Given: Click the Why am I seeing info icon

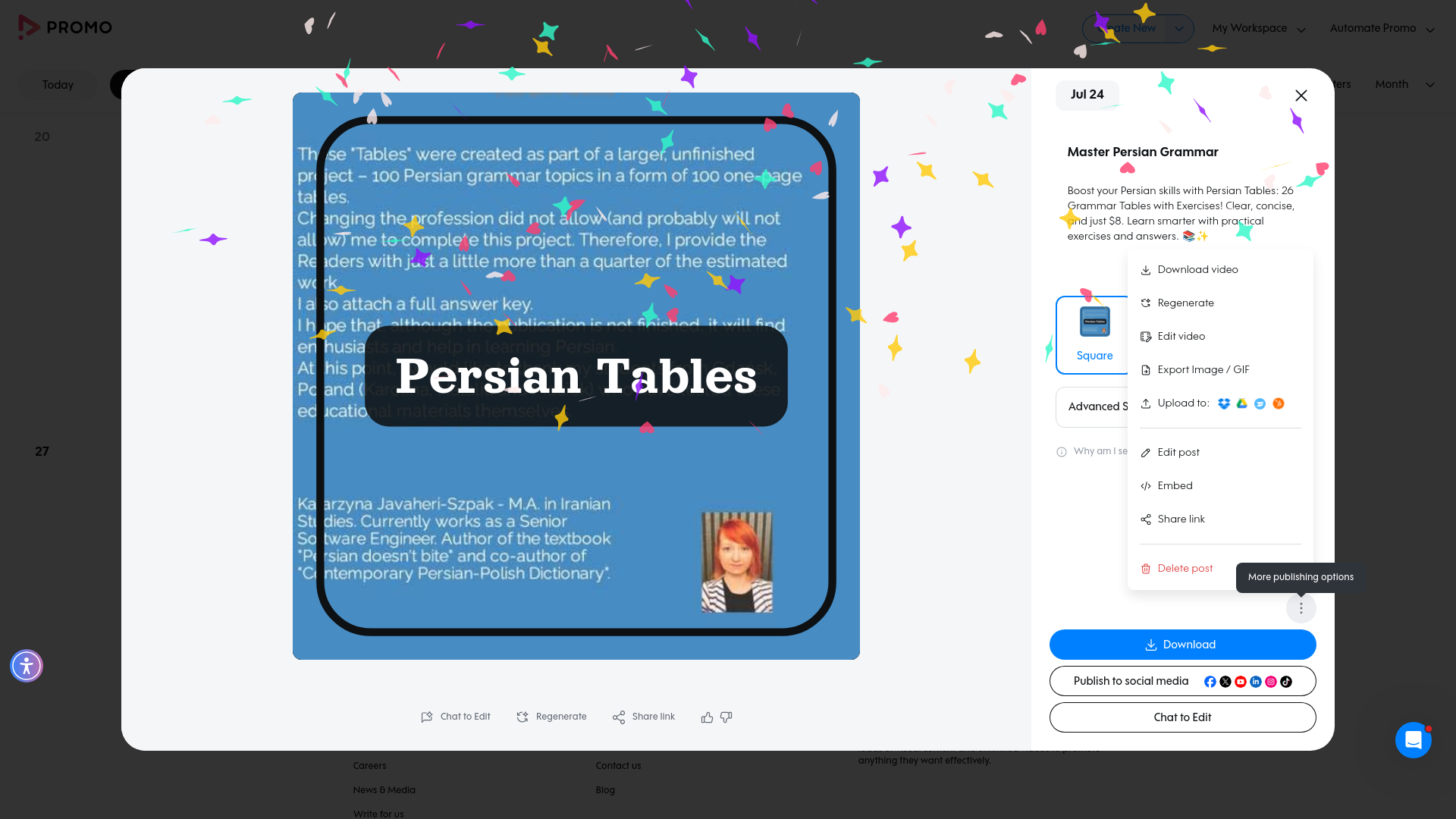Looking at the screenshot, I should (1062, 452).
